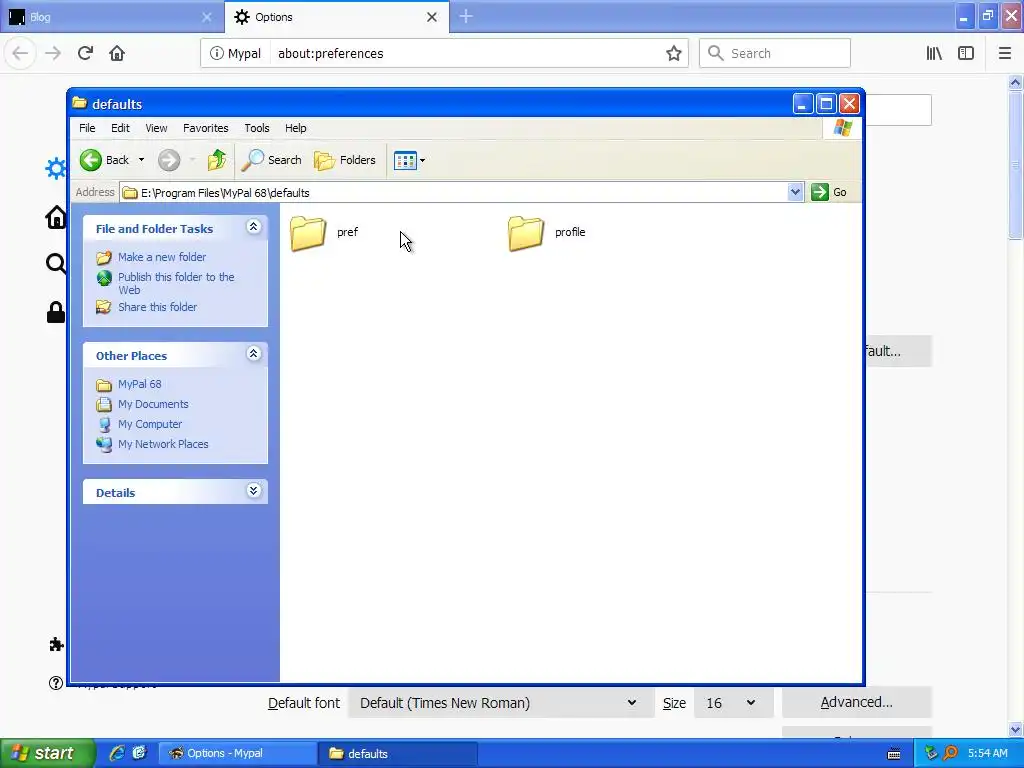The height and width of the screenshot is (768, 1024).
Task: Bookmark page with the star icon
Action: coord(673,54)
